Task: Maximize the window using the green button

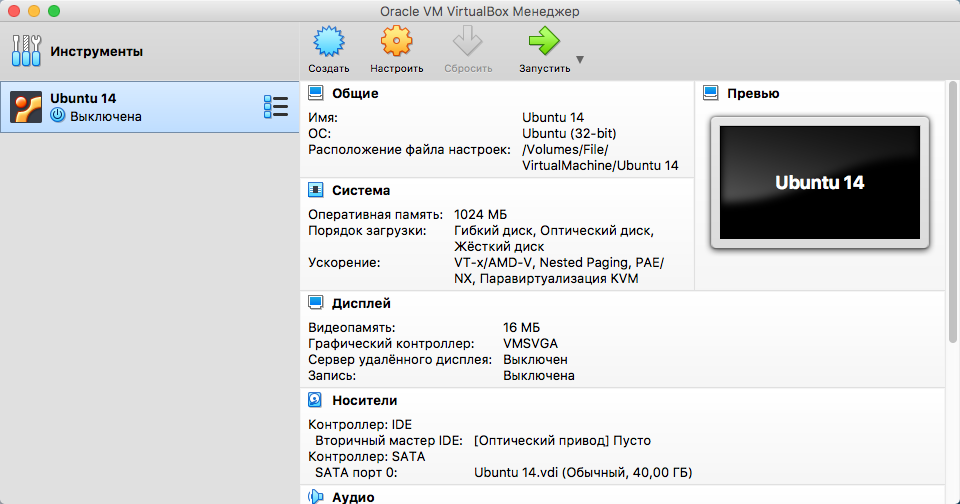Action: pyautogui.click(x=54, y=11)
